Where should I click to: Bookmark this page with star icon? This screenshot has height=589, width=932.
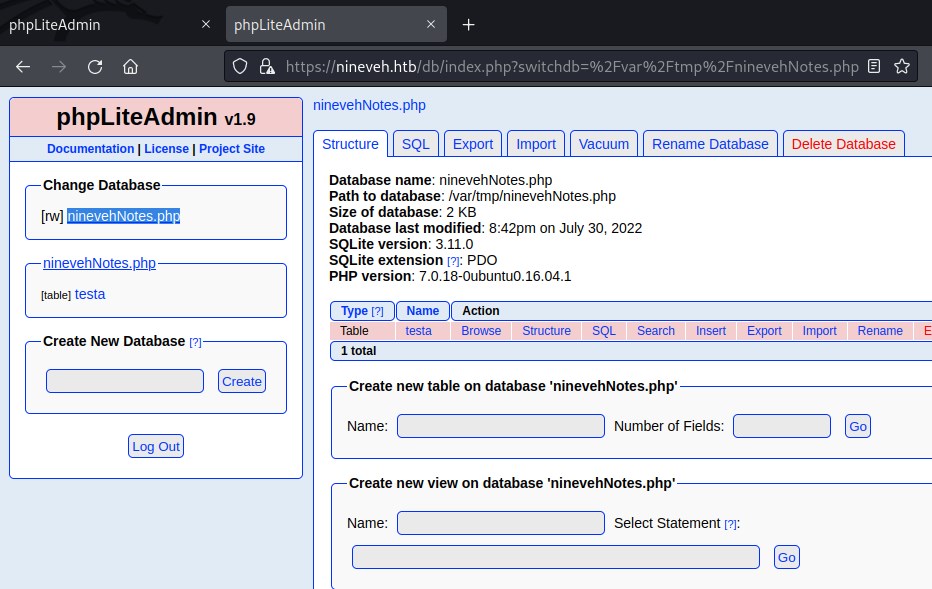(x=901, y=67)
